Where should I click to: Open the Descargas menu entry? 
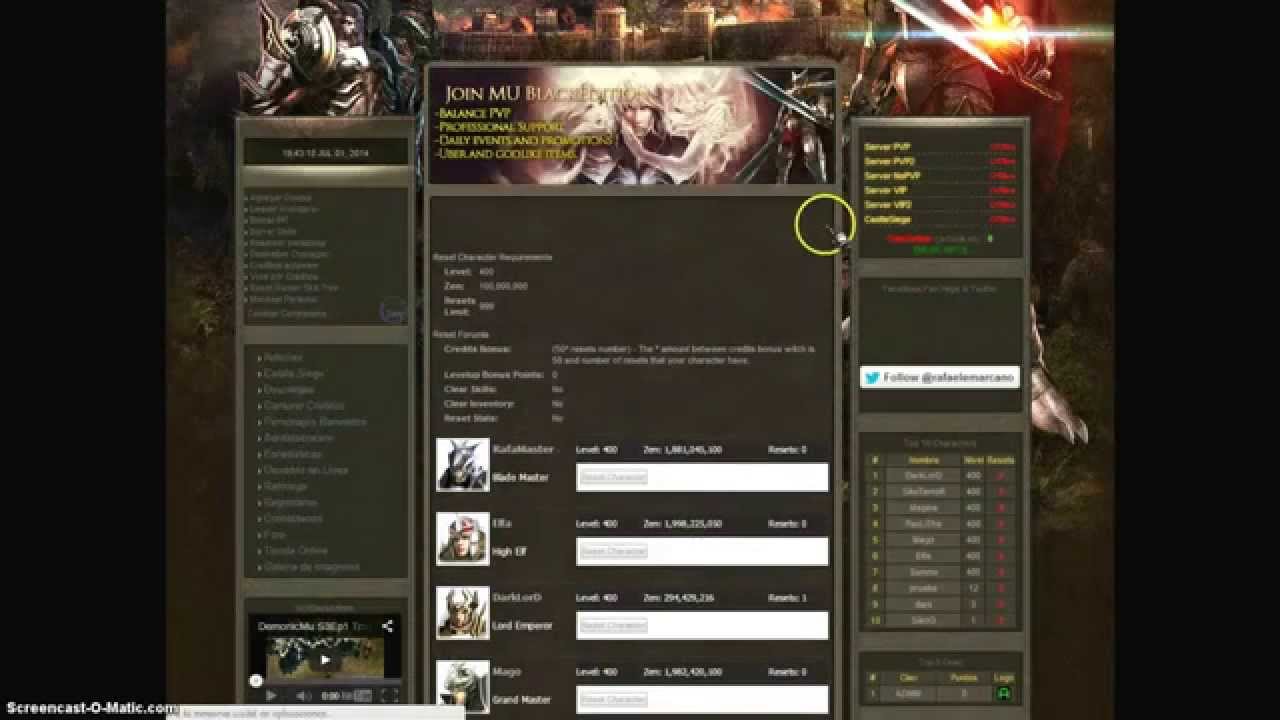(289, 389)
